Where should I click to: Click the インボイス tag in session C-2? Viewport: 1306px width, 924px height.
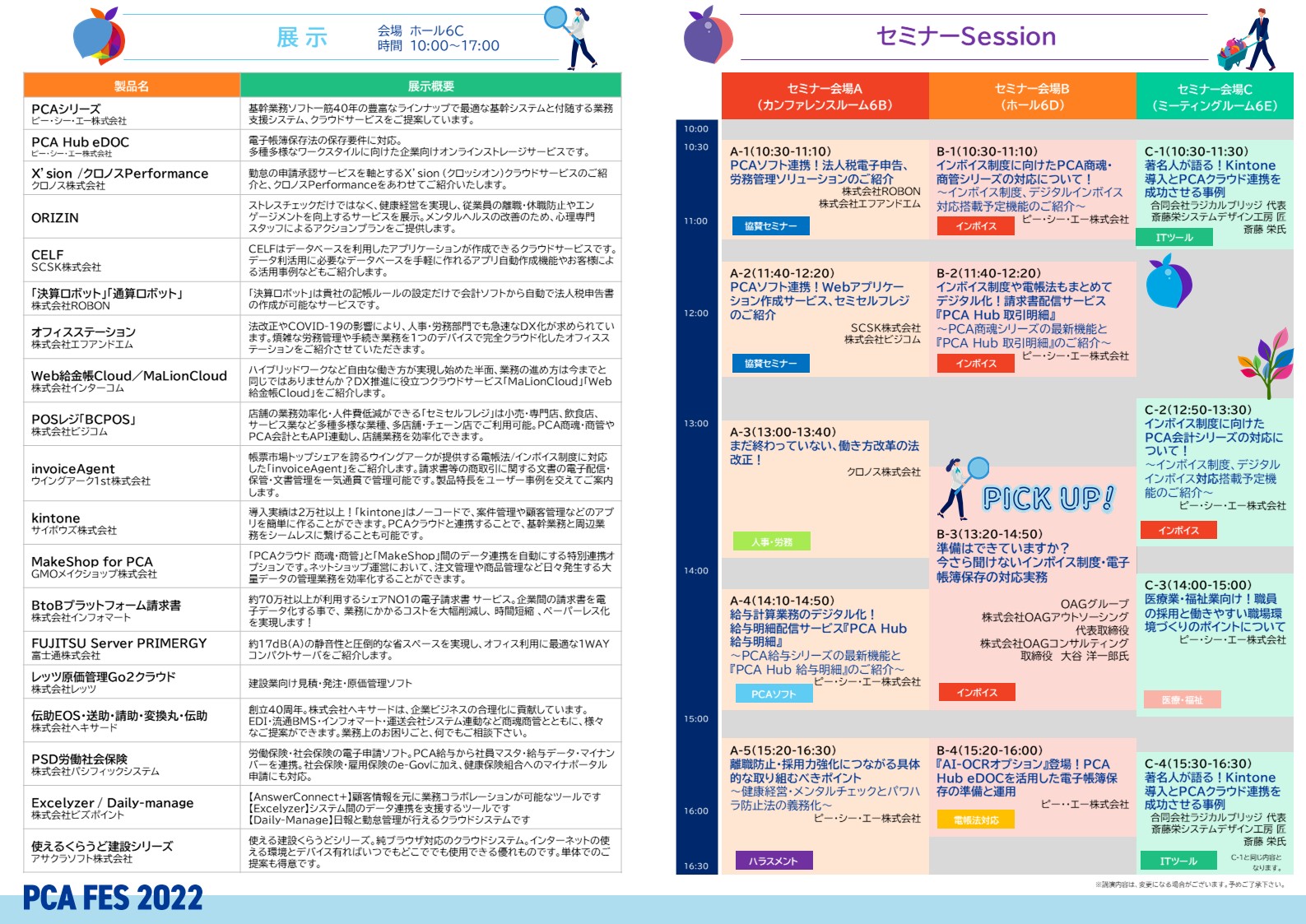pyautogui.click(x=1178, y=531)
